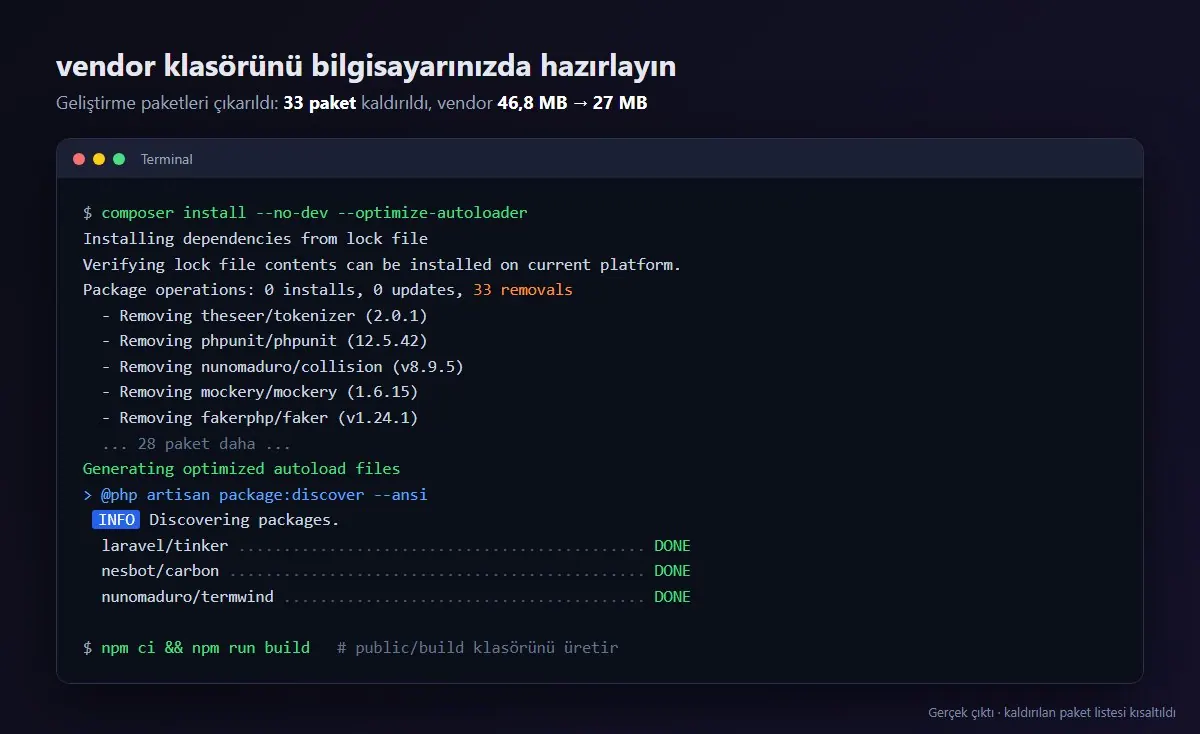Click the DONE status for laravel/tinker
Viewport: 1200px width, 734px height.
pyautogui.click(x=672, y=546)
